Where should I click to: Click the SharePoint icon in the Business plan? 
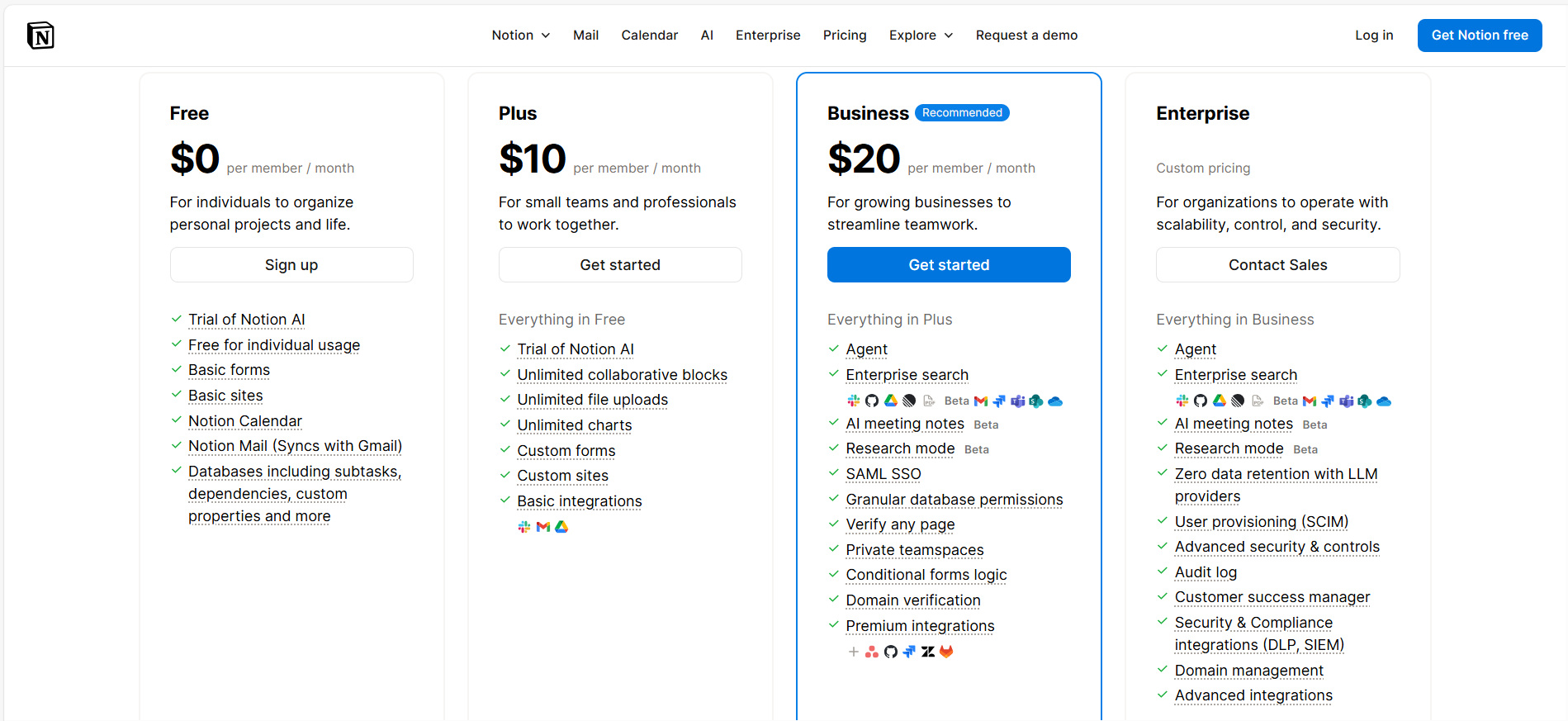[x=1036, y=401]
